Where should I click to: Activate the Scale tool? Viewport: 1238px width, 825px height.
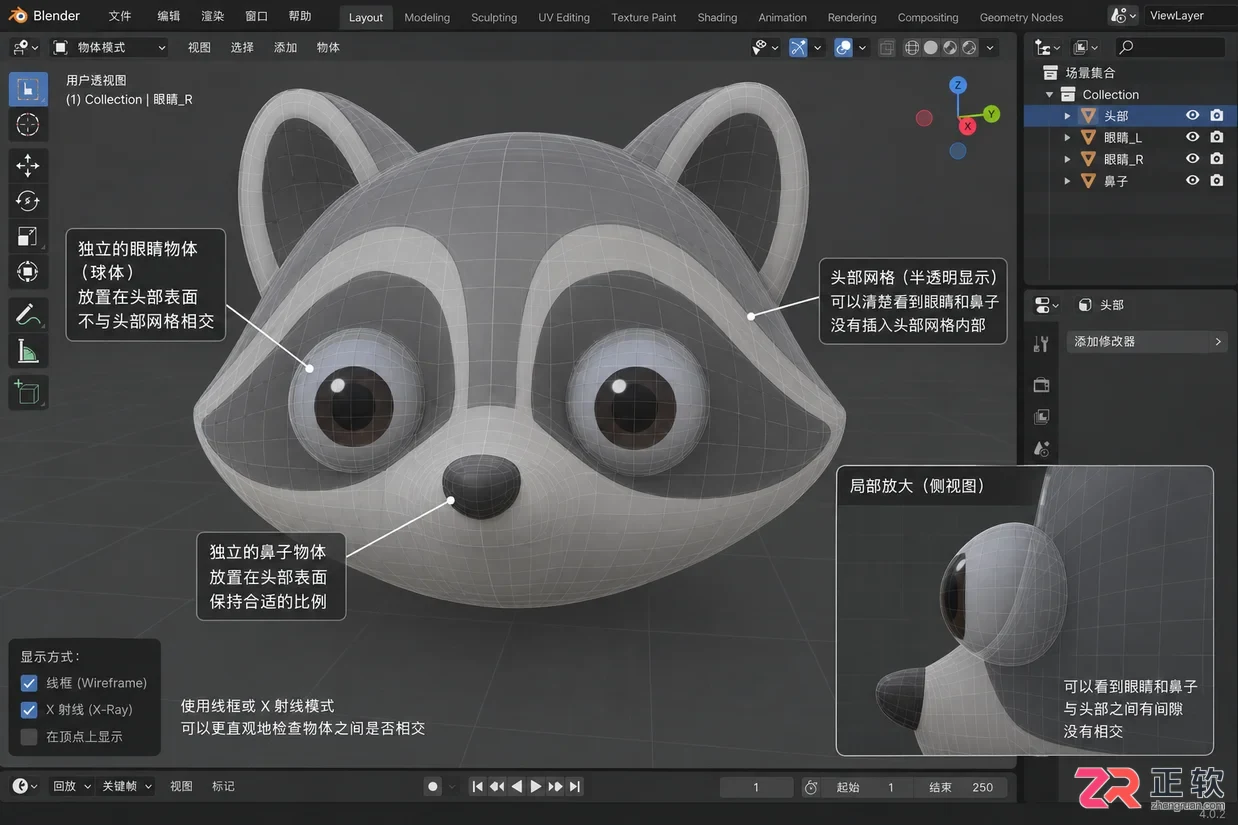pos(28,236)
